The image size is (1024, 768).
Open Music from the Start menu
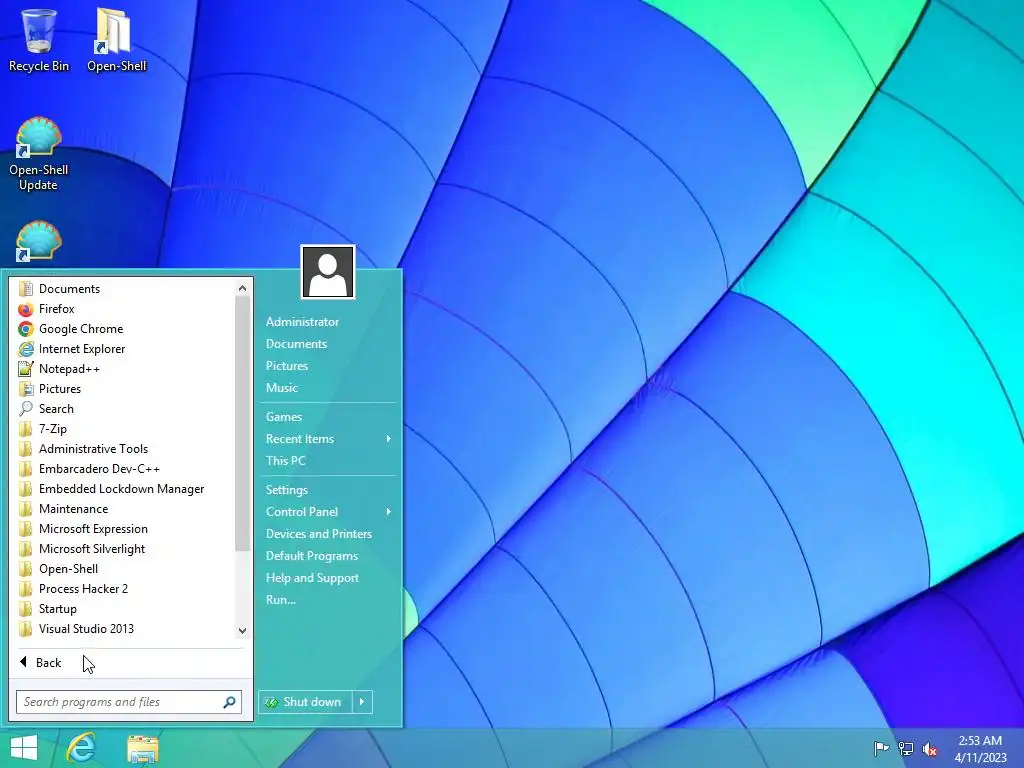[x=281, y=388]
